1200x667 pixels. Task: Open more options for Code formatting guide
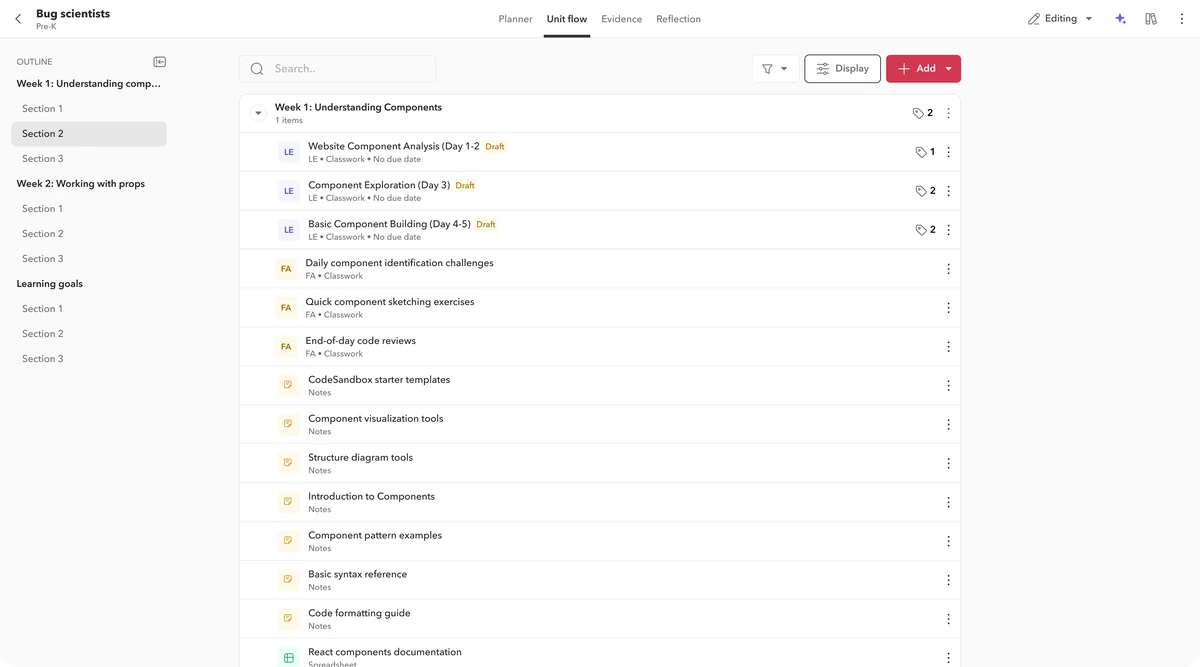pos(948,619)
